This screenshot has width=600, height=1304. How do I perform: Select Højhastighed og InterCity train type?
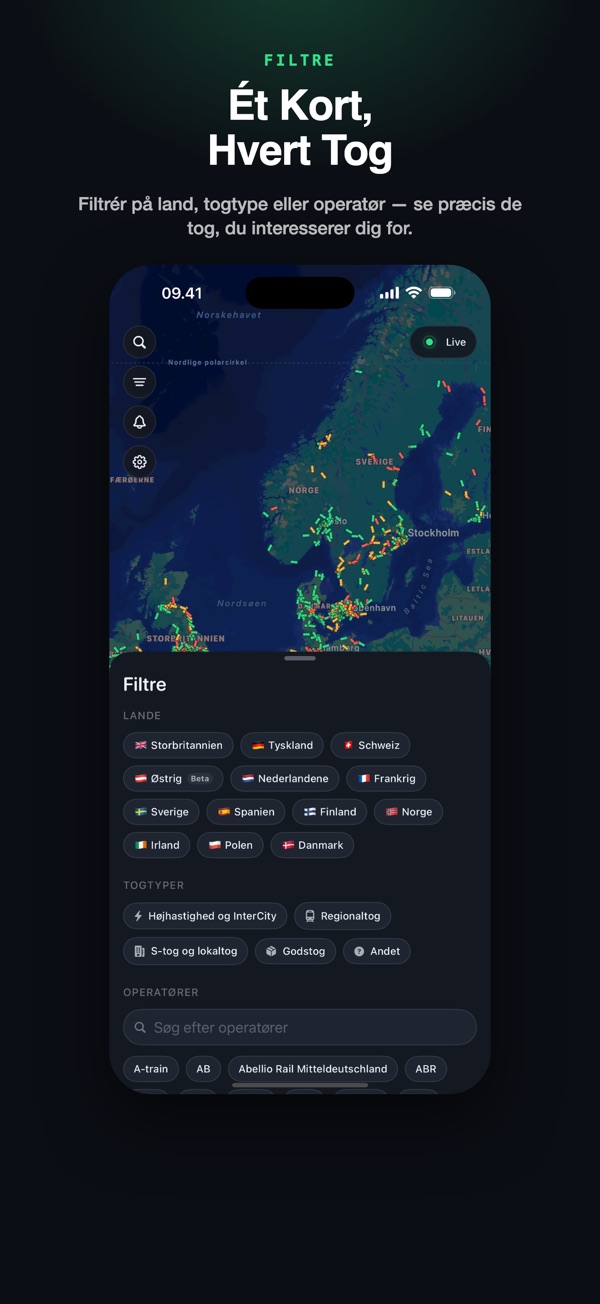point(205,915)
